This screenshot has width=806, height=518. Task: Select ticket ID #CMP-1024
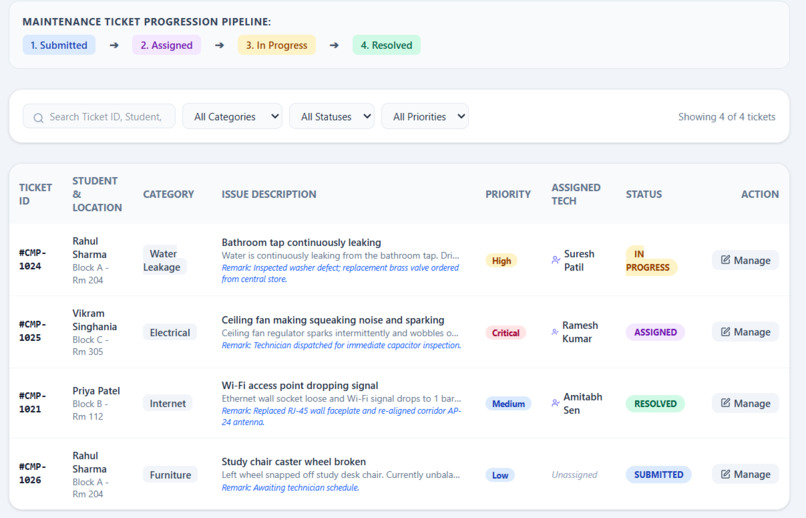point(33,260)
